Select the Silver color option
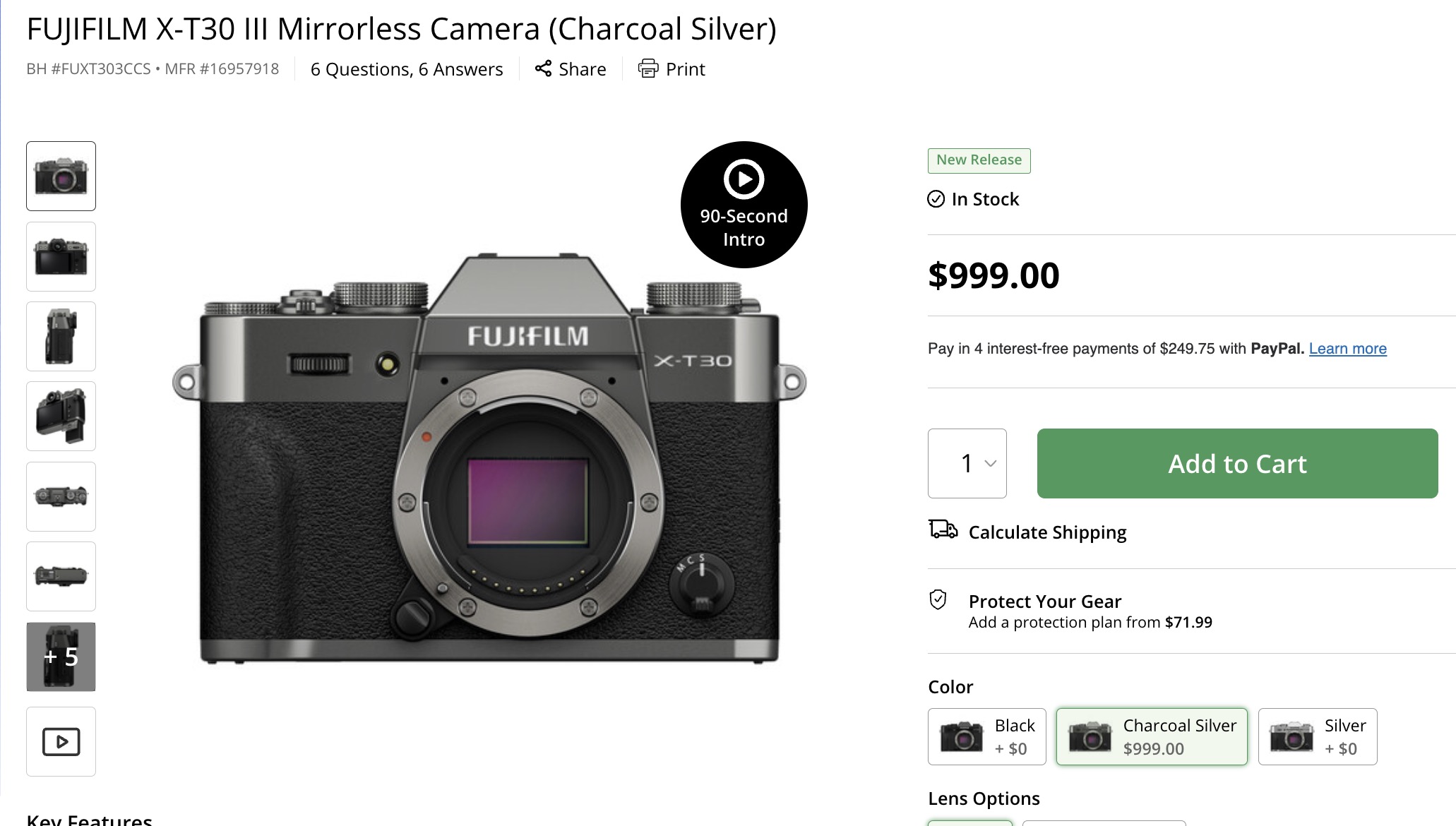Image resolution: width=1456 pixels, height=826 pixels. (x=1318, y=736)
